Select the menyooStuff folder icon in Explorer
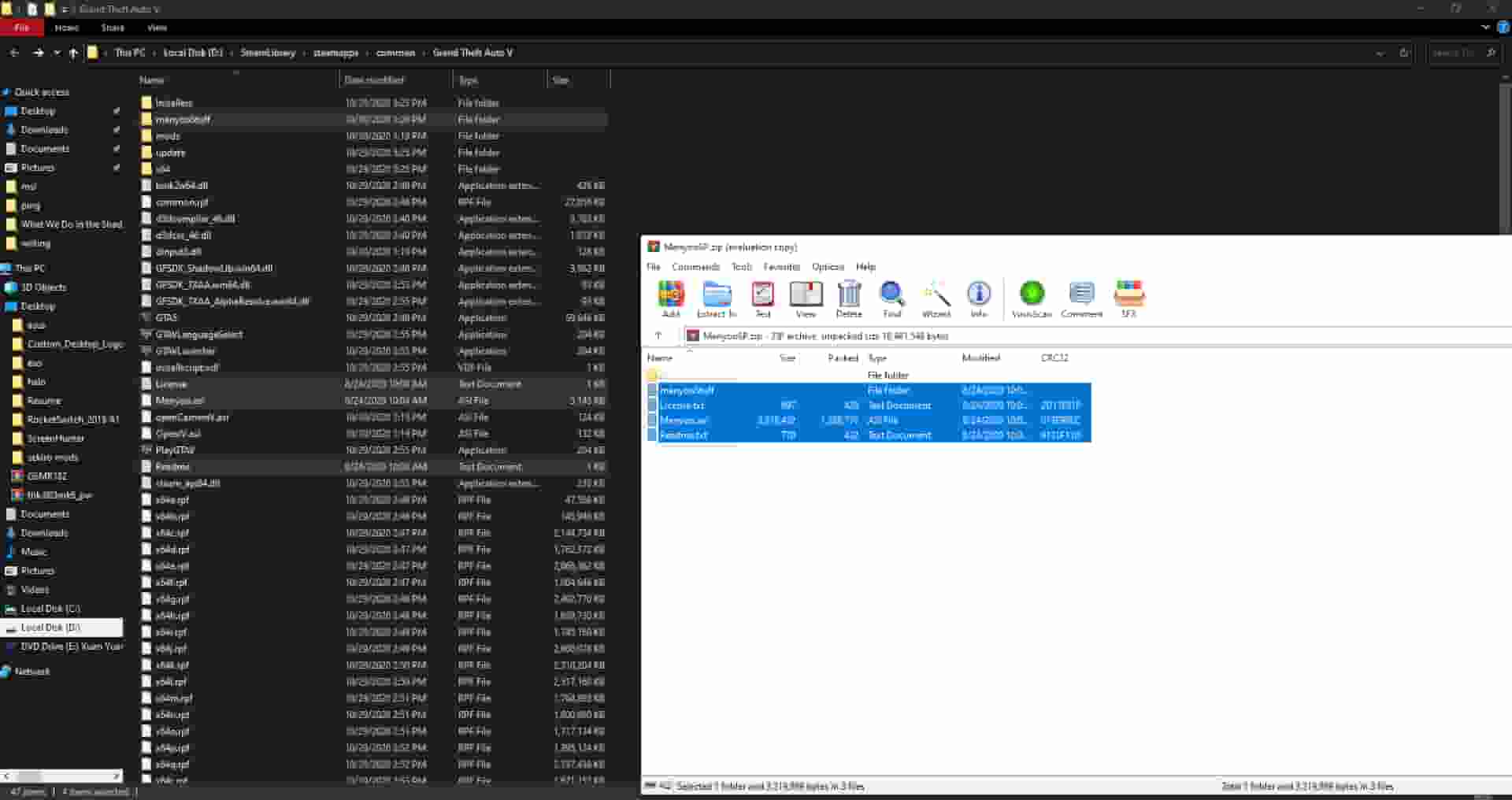1512x800 pixels. click(x=146, y=120)
